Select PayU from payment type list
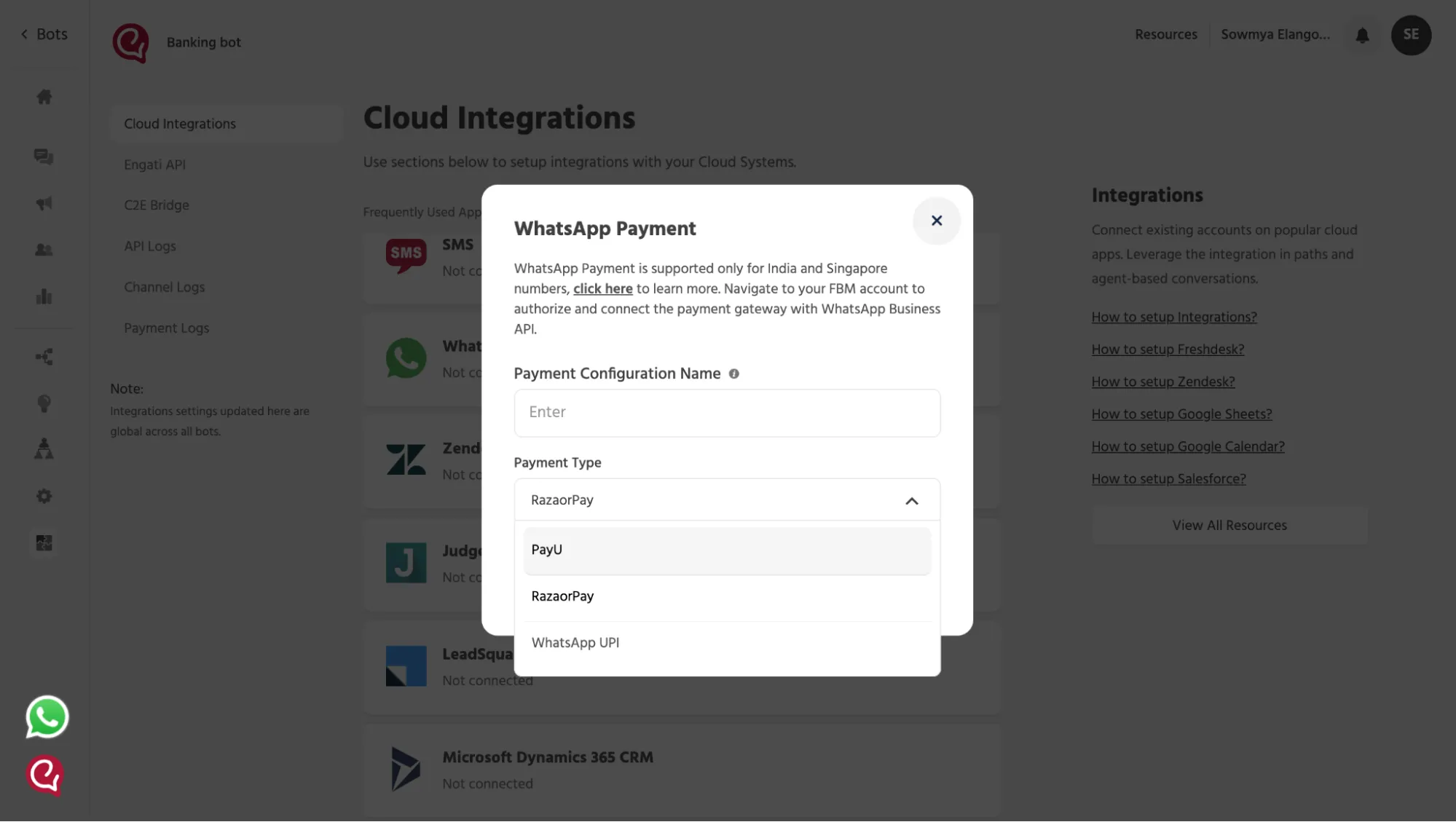Image resolution: width=1456 pixels, height=822 pixels. pos(727,550)
